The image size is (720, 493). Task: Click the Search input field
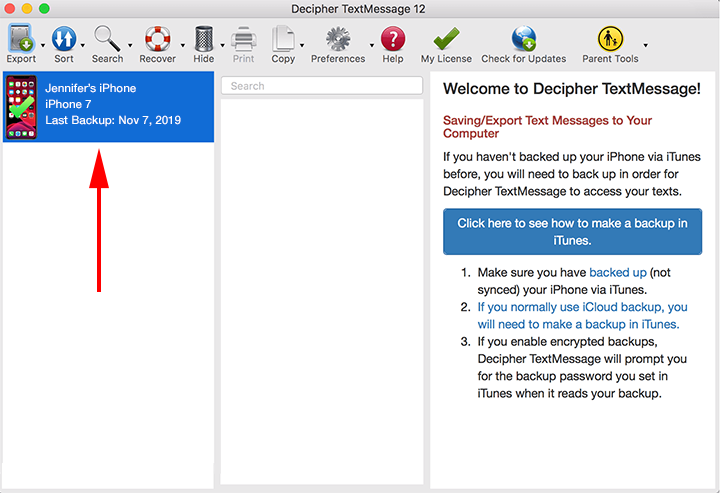click(322, 86)
